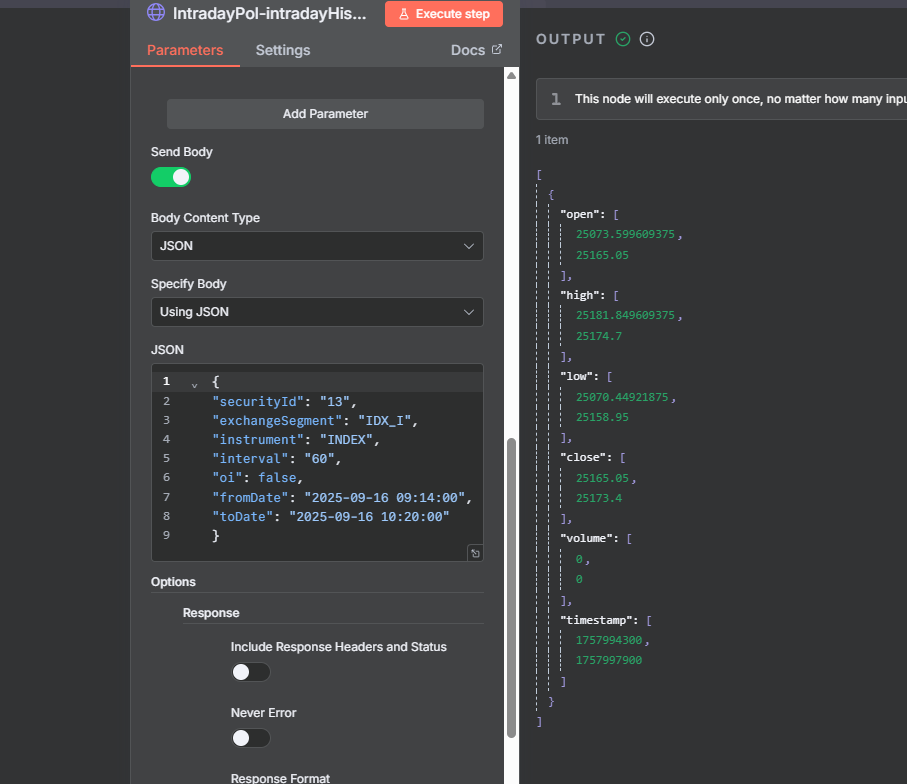Turn on the Never Error switch
The image size is (907, 784).
(x=250, y=738)
